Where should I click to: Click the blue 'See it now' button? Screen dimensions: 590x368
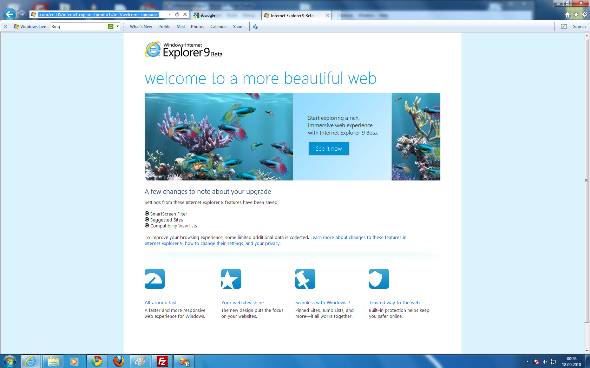click(x=329, y=149)
